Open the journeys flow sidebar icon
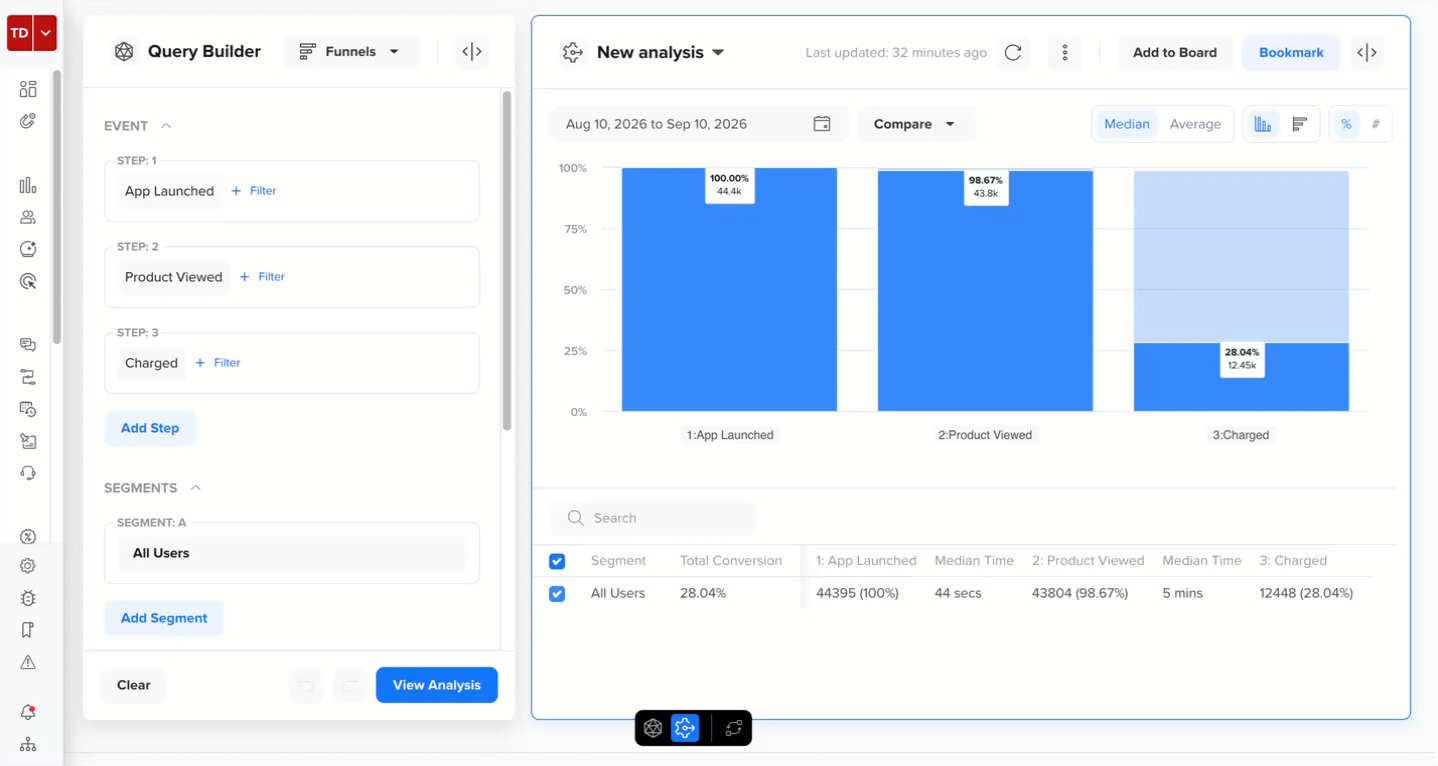This screenshot has height=766, width=1438. [28, 377]
